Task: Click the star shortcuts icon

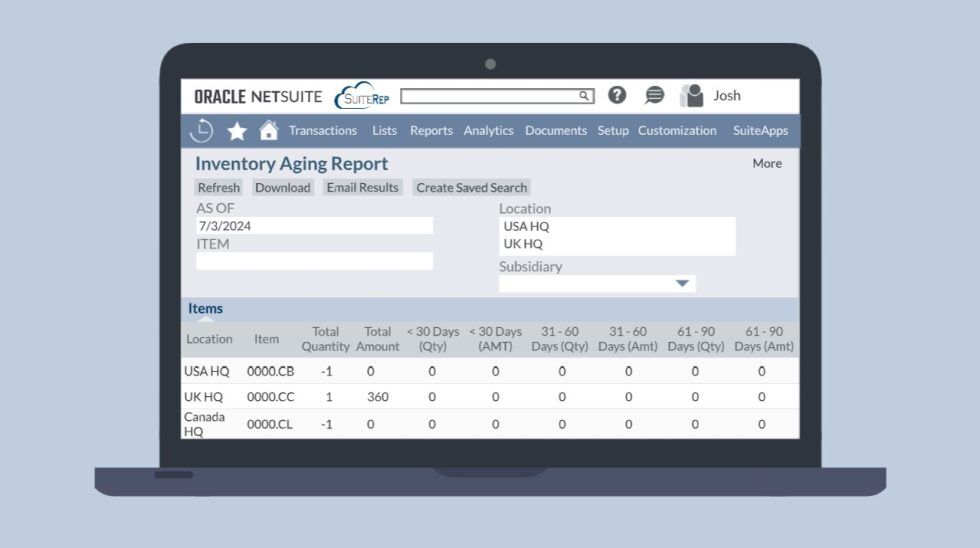Action: pyautogui.click(x=237, y=131)
